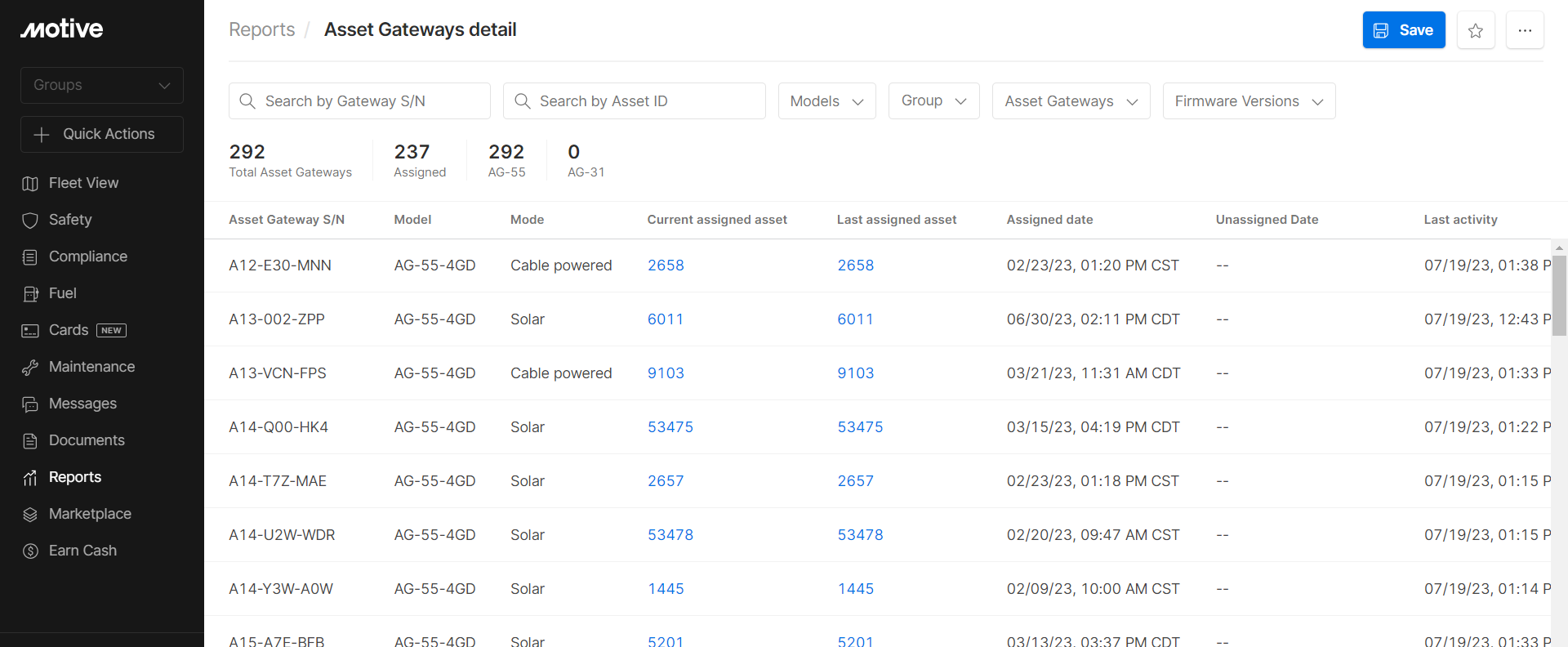Click the 0 AG-31 stat
This screenshot has width=1568, height=647.
pyautogui.click(x=586, y=160)
